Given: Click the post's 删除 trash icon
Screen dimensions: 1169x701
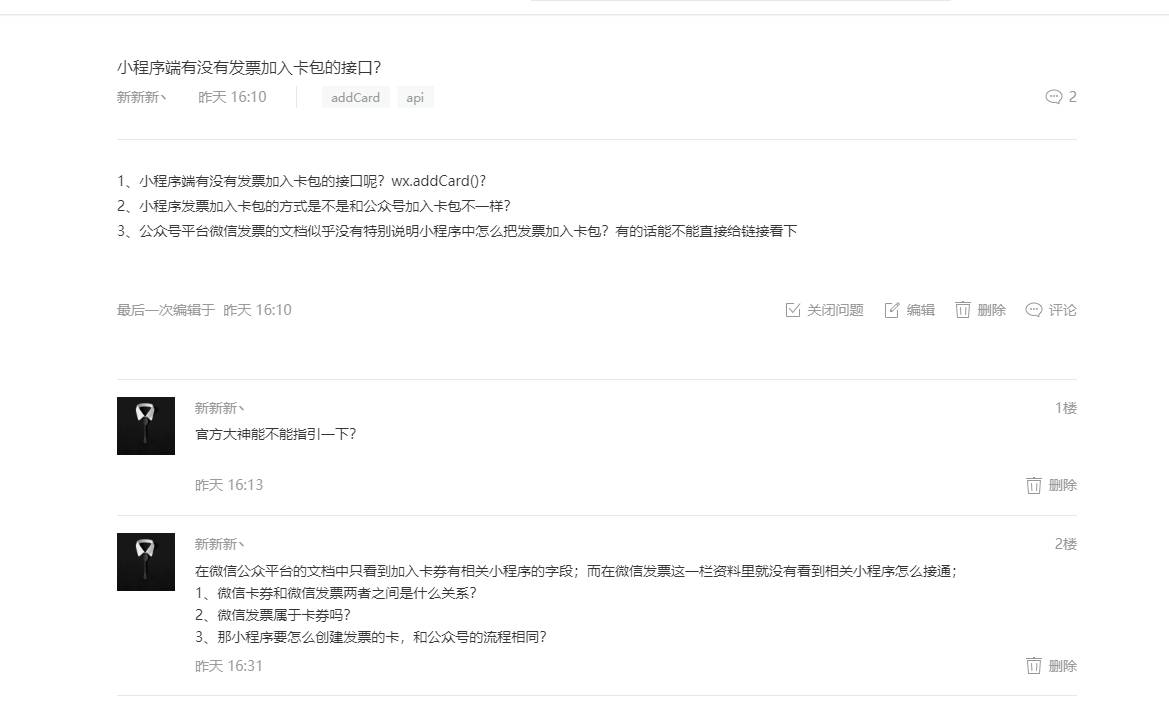Looking at the screenshot, I should click(x=962, y=310).
